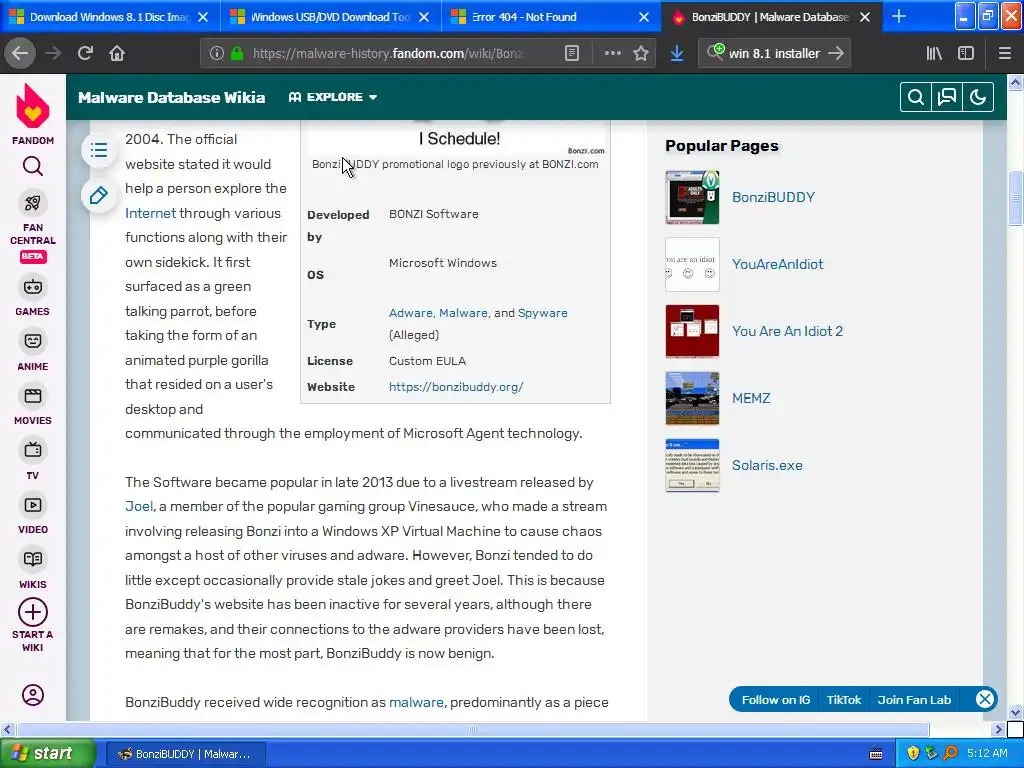
Task: Reload the current page
Action: [x=85, y=53]
